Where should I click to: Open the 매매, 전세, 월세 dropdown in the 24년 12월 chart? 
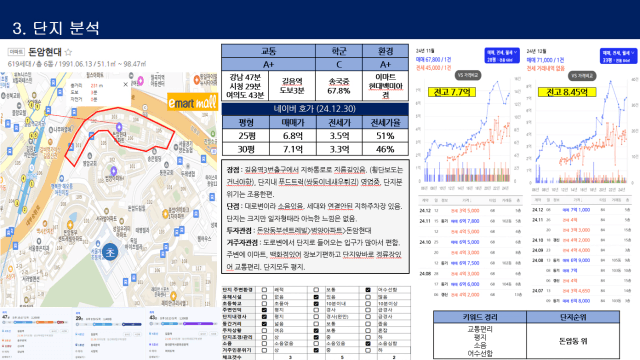[x=618, y=56]
